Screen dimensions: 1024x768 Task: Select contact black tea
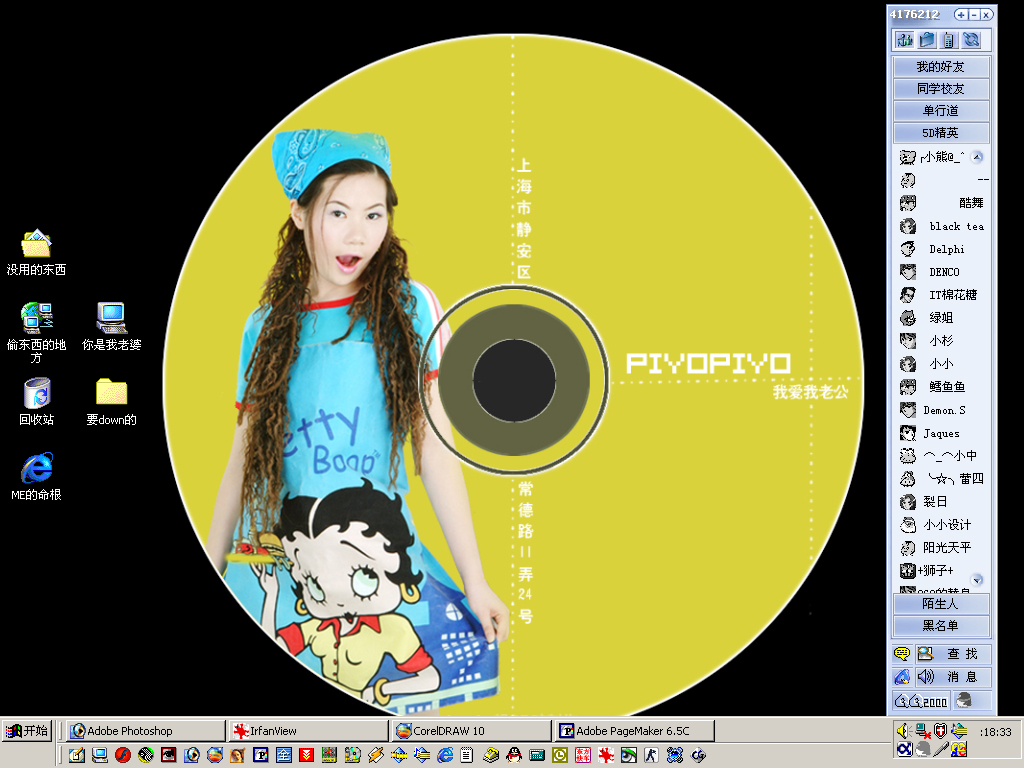[x=941, y=226]
